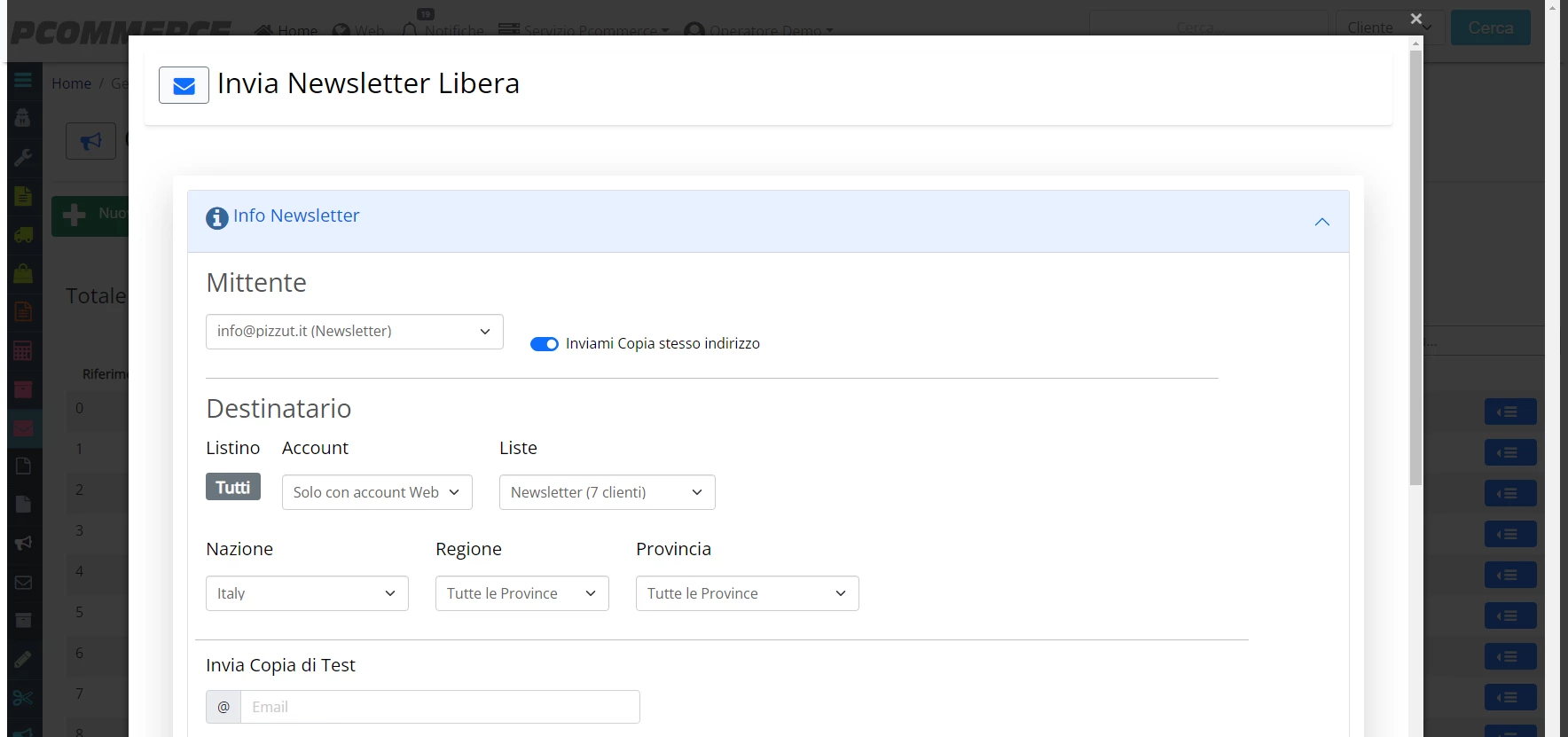This screenshot has height=737, width=1568.
Task: Click the orange document icon in the sidebar
Action: tap(23, 311)
